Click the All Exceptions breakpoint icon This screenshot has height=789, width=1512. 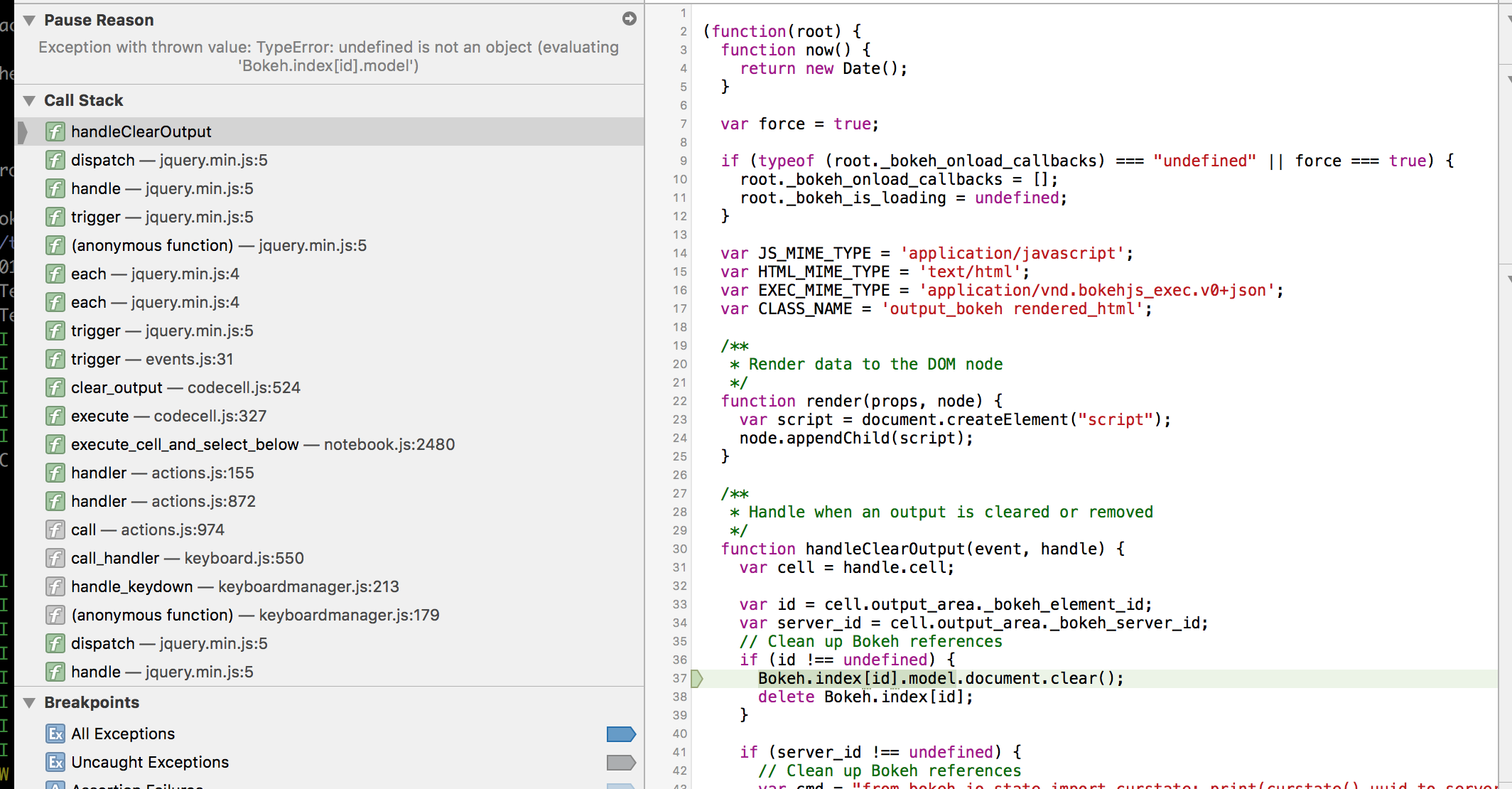pos(55,734)
